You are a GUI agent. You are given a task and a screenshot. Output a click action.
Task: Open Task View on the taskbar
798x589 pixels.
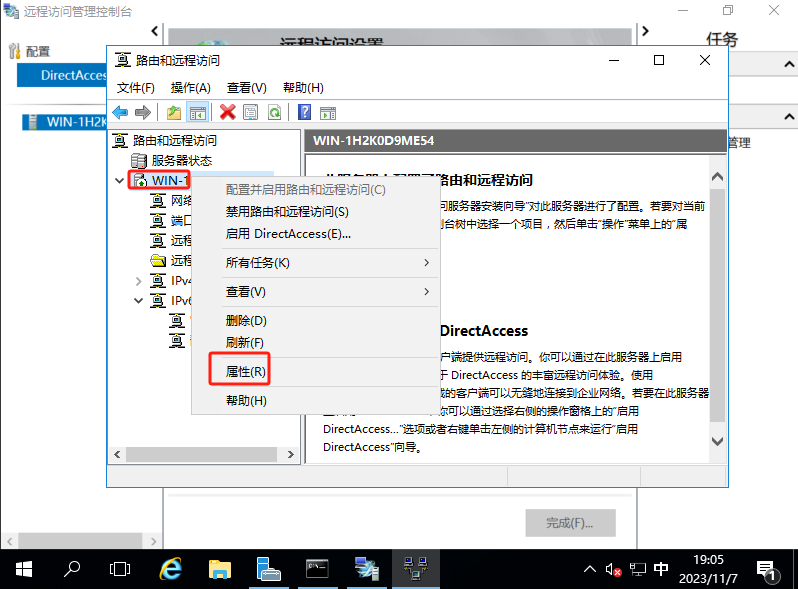[120, 569]
